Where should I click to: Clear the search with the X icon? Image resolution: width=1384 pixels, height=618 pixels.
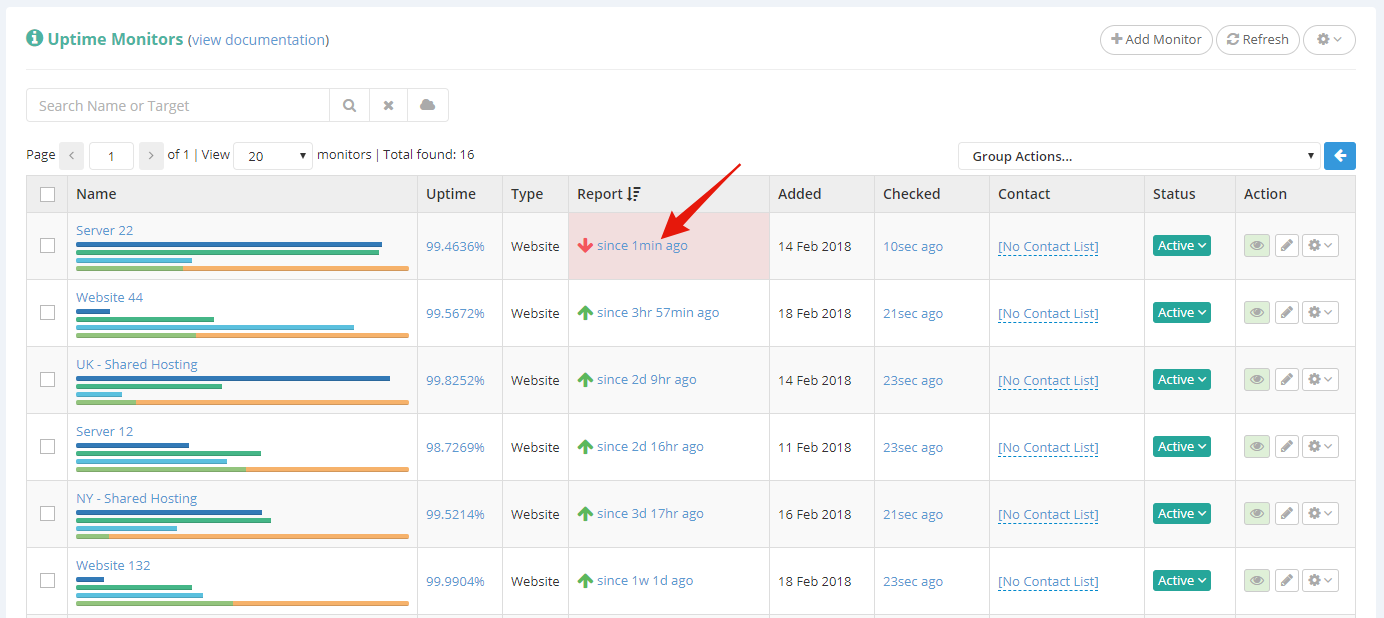coord(388,105)
